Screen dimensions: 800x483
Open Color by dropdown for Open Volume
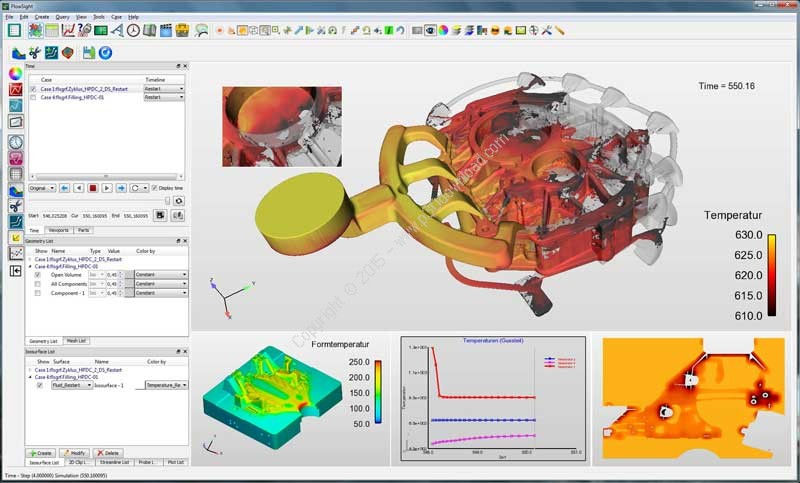coord(161,275)
